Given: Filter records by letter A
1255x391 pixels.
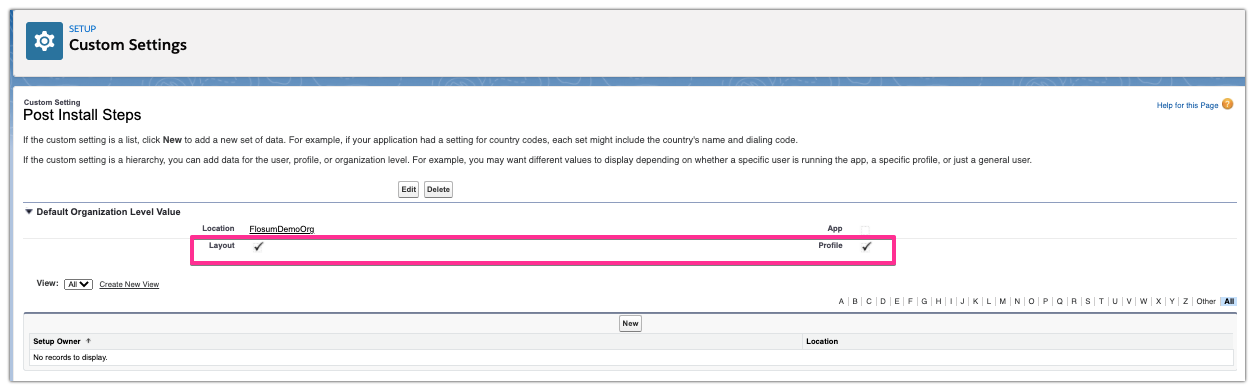Looking at the screenshot, I should (x=841, y=301).
